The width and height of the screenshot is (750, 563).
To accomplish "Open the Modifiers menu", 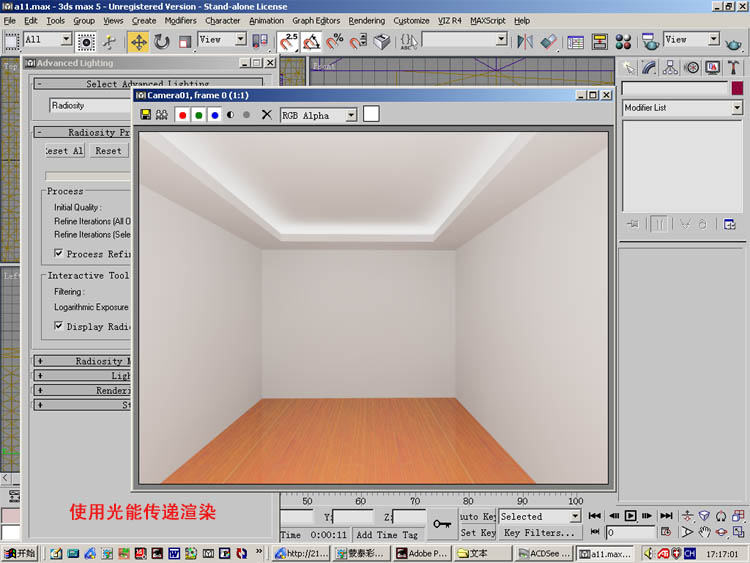I will [180, 21].
